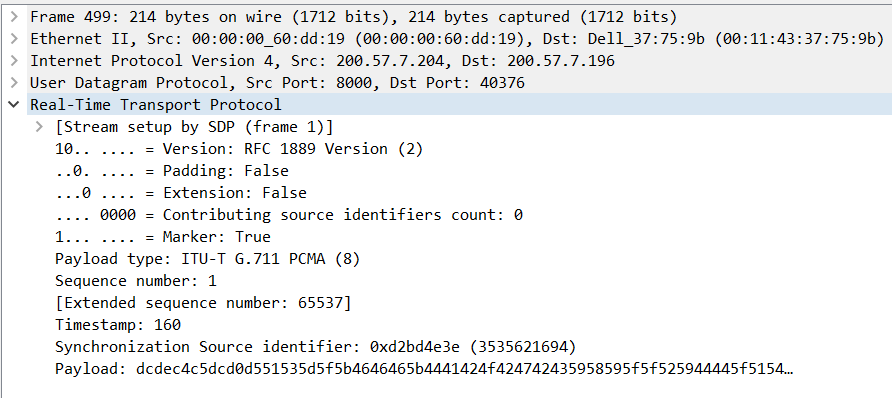Collapse the Real-Time Transport Protocol section
This screenshot has height=398, width=892.
[14, 105]
